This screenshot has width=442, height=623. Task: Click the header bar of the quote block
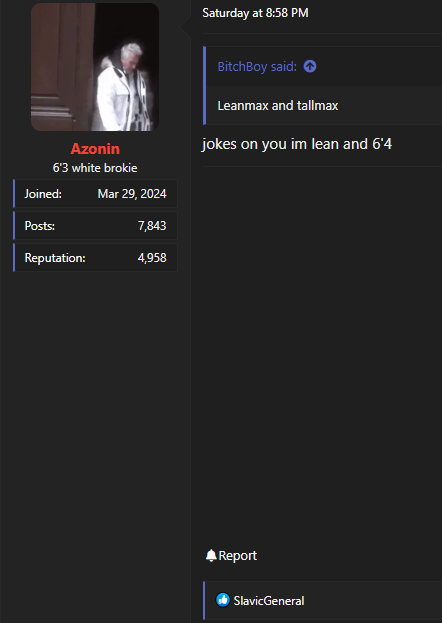click(324, 66)
